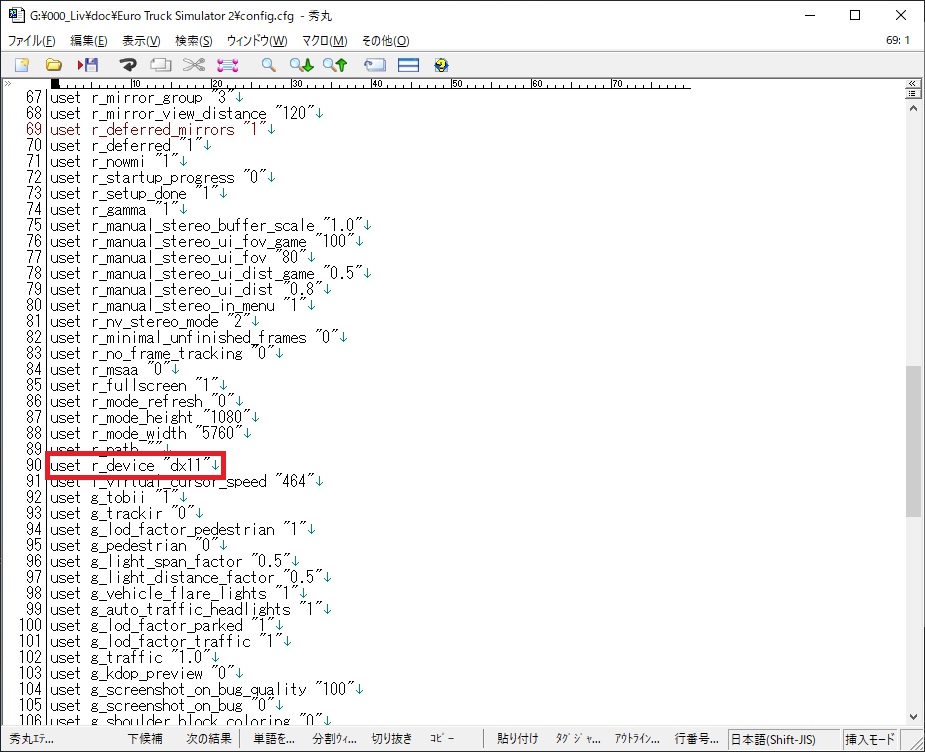This screenshot has height=752, width=925.
Task: Open the ウィンドウ(W) menu
Action: tap(257, 41)
